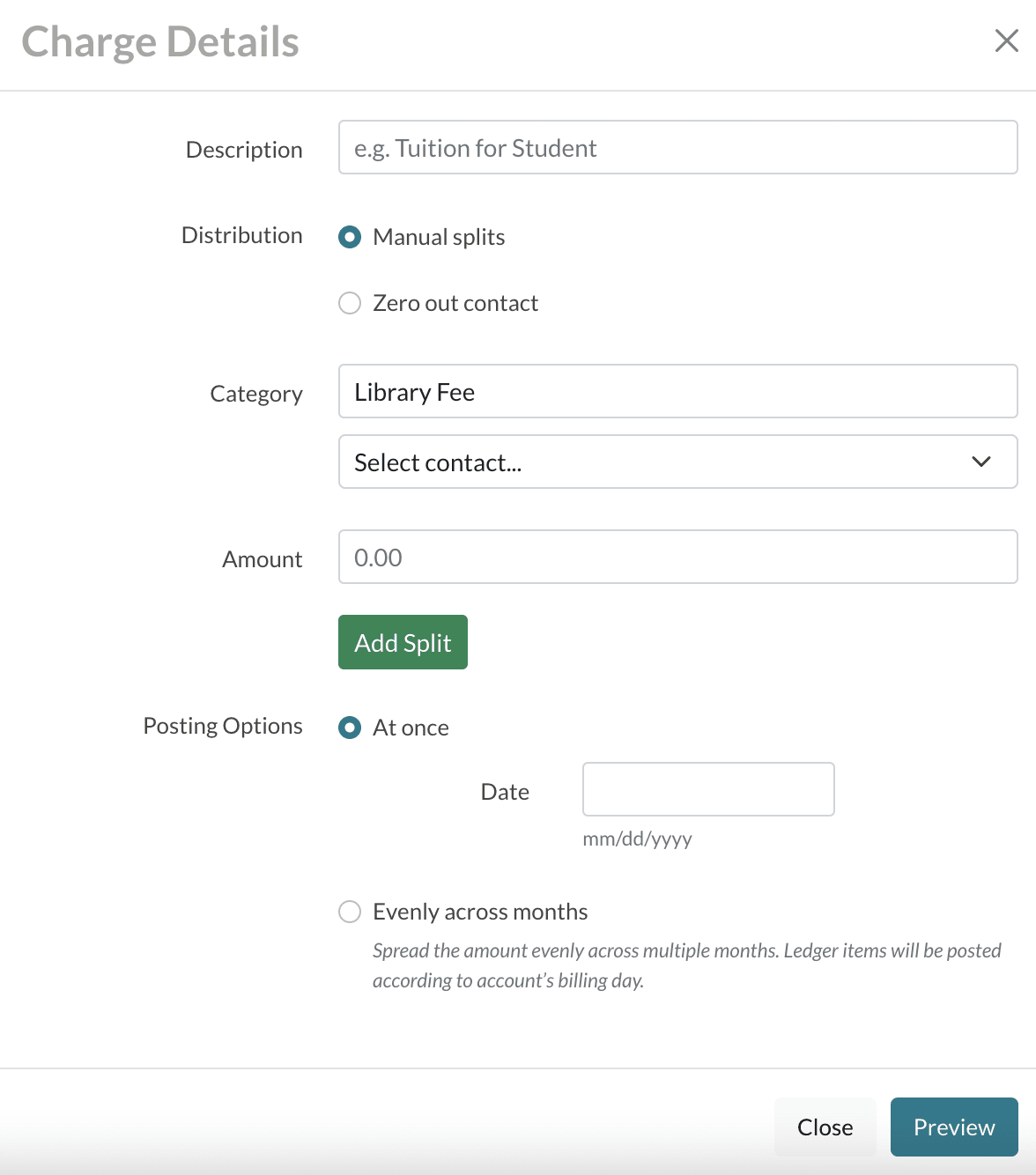
Task: Close the Charge Details dialog with X icon
Action: (x=1006, y=41)
